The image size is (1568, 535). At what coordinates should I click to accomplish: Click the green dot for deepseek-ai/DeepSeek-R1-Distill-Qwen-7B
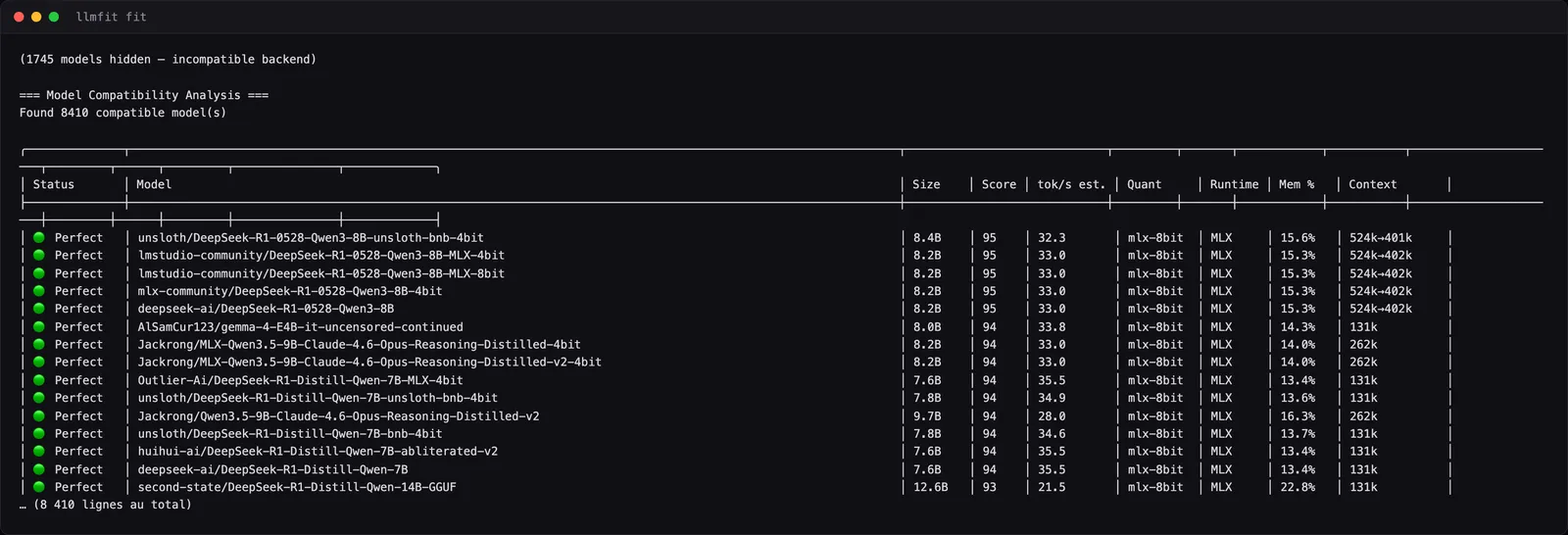pyautogui.click(x=39, y=469)
